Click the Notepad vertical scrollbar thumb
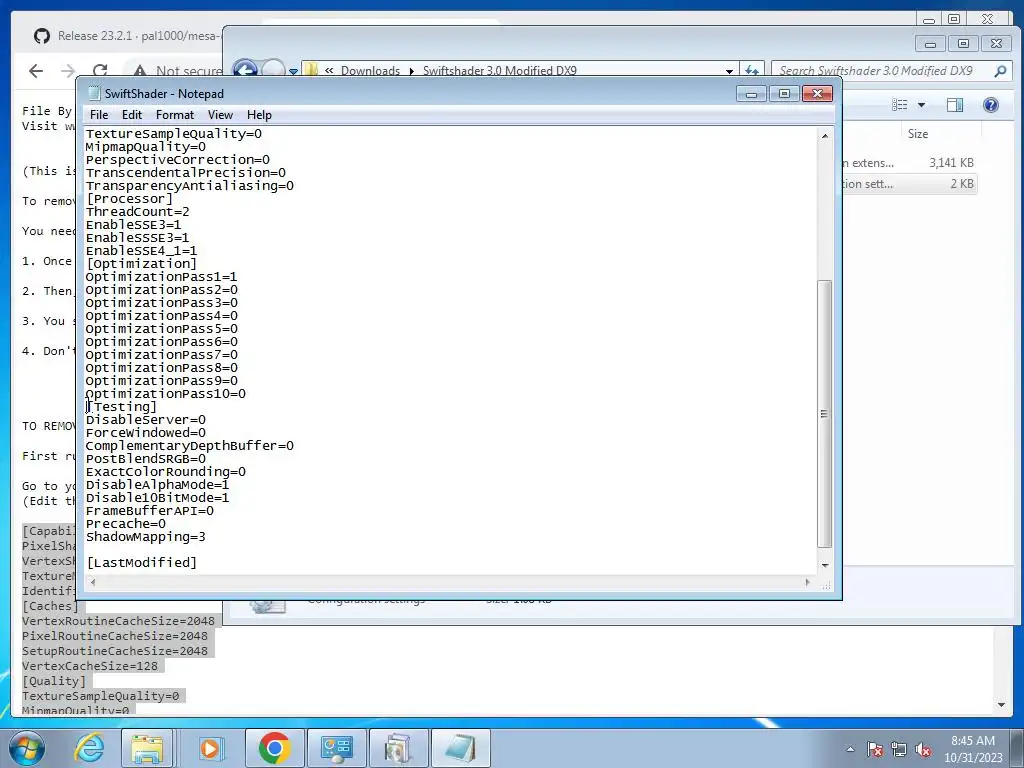This screenshot has height=768, width=1024. pyautogui.click(x=825, y=414)
